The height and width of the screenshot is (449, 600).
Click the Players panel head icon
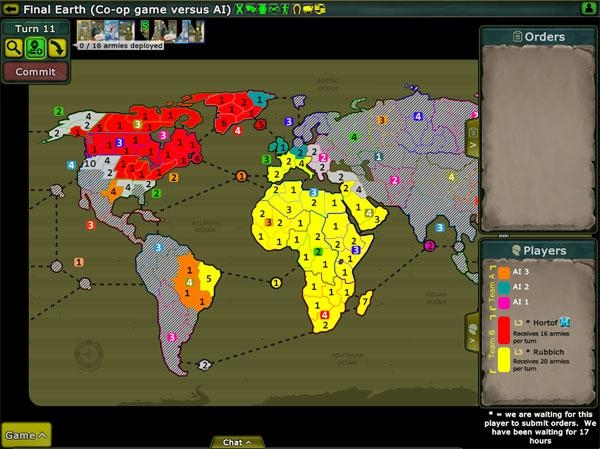[516, 250]
